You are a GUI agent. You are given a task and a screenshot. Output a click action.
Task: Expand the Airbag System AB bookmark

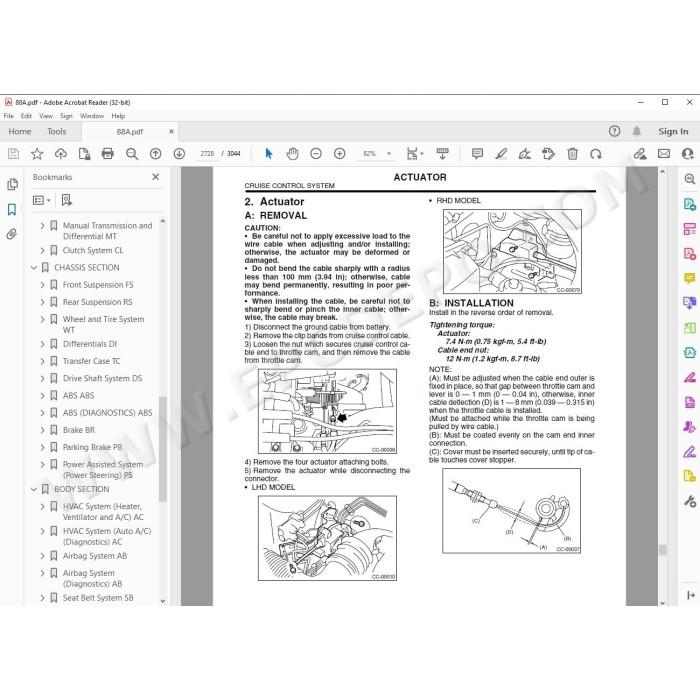click(x=42, y=556)
